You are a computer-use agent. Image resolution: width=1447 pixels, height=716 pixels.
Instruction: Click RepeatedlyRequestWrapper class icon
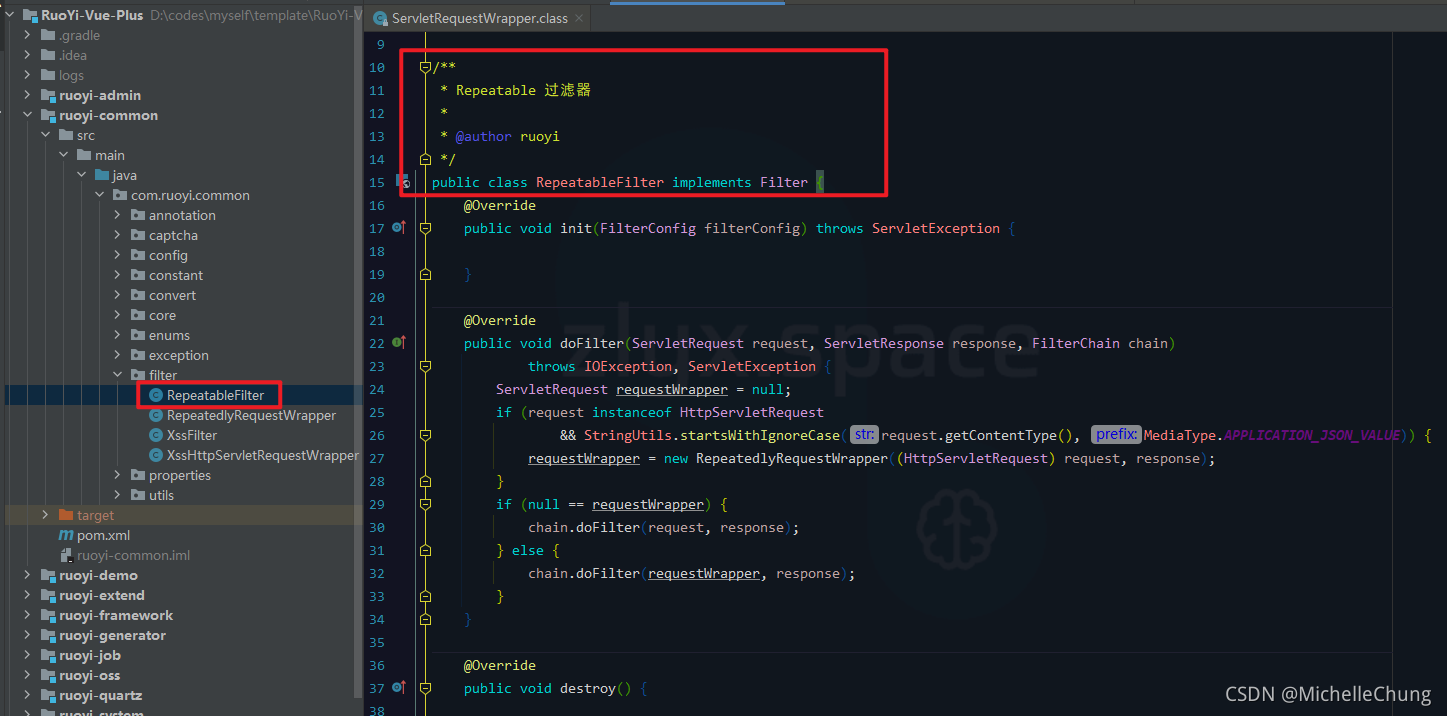coord(157,415)
